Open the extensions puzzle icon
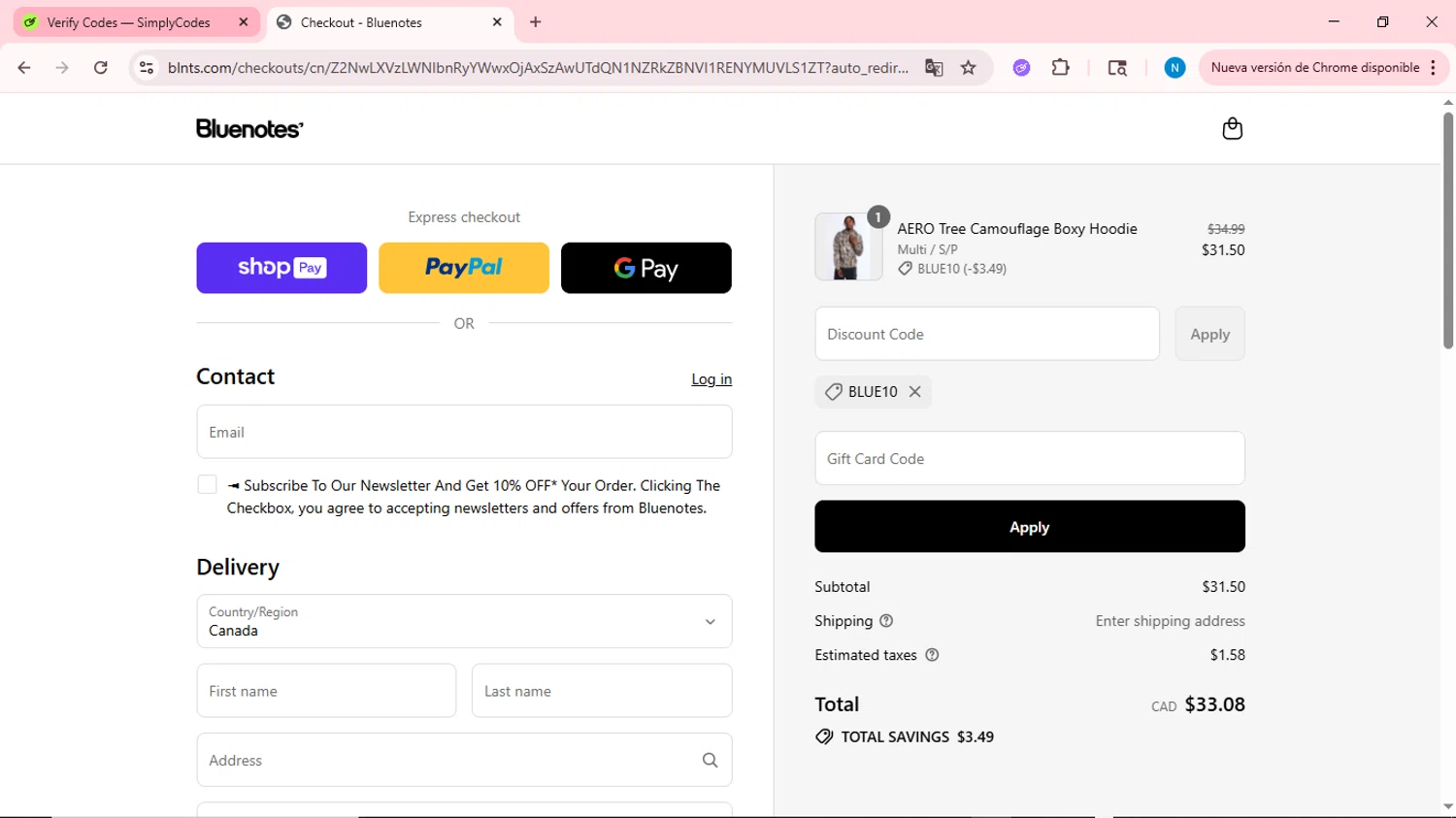This screenshot has width=1456, height=818. click(1060, 68)
